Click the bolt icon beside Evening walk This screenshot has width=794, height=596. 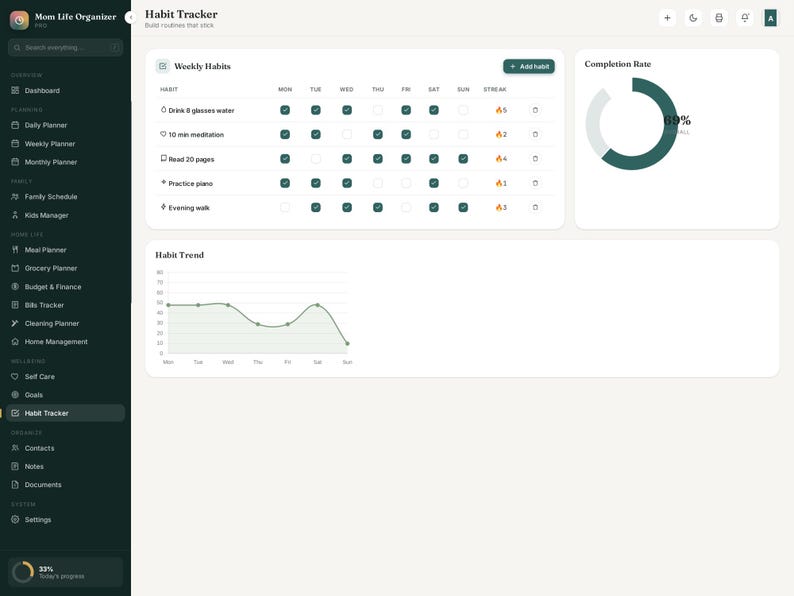(x=163, y=207)
